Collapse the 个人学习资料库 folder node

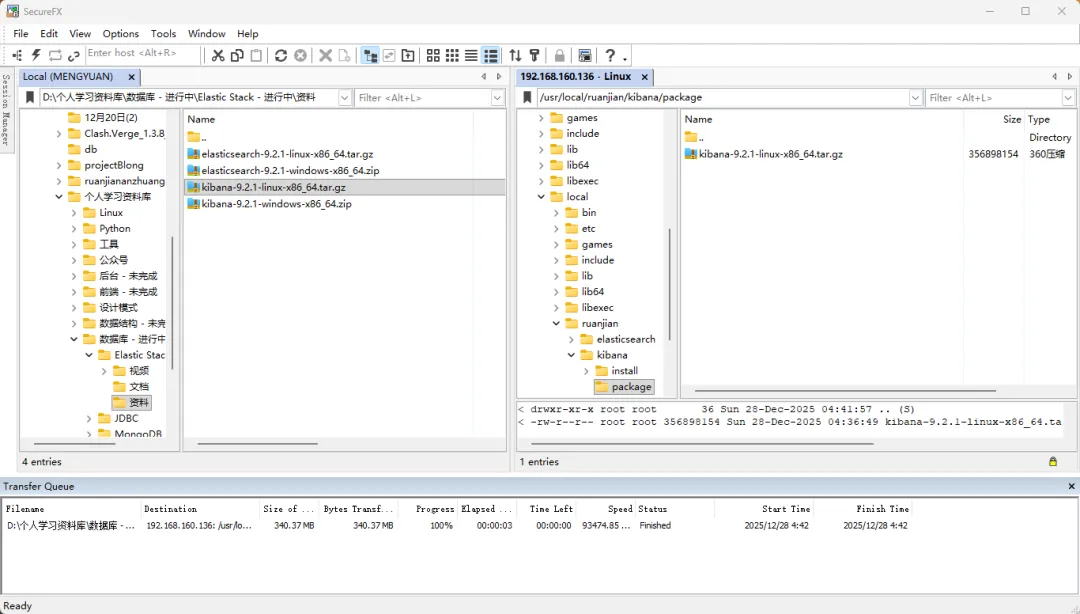[x=59, y=197]
